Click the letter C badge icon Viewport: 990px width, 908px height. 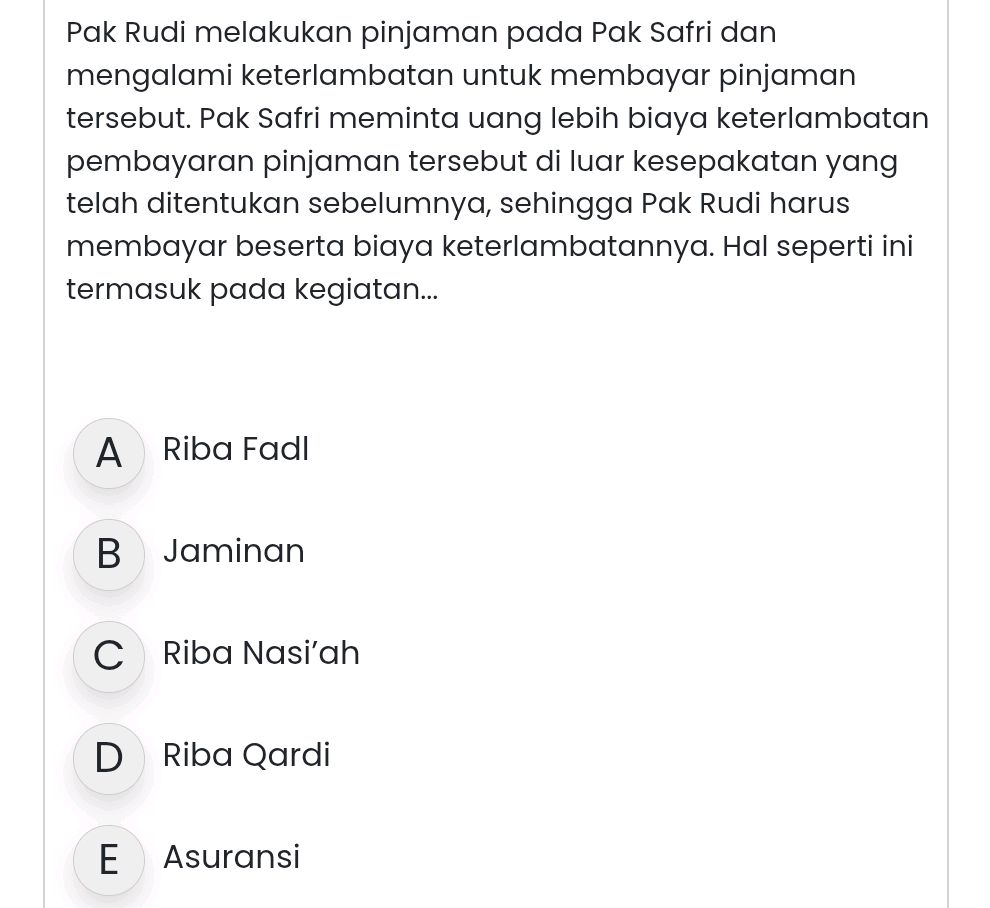pyautogui.click(x=108, y=657)
